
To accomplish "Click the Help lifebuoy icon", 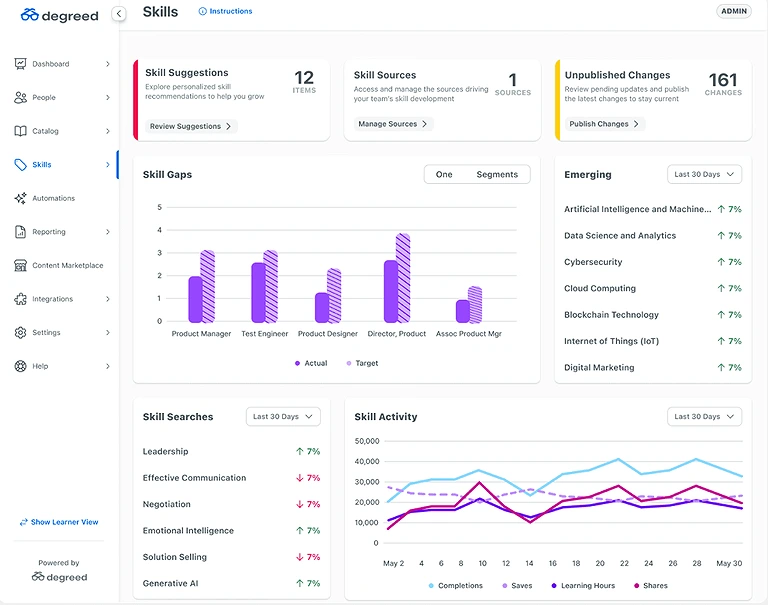I will pos(20,366).
